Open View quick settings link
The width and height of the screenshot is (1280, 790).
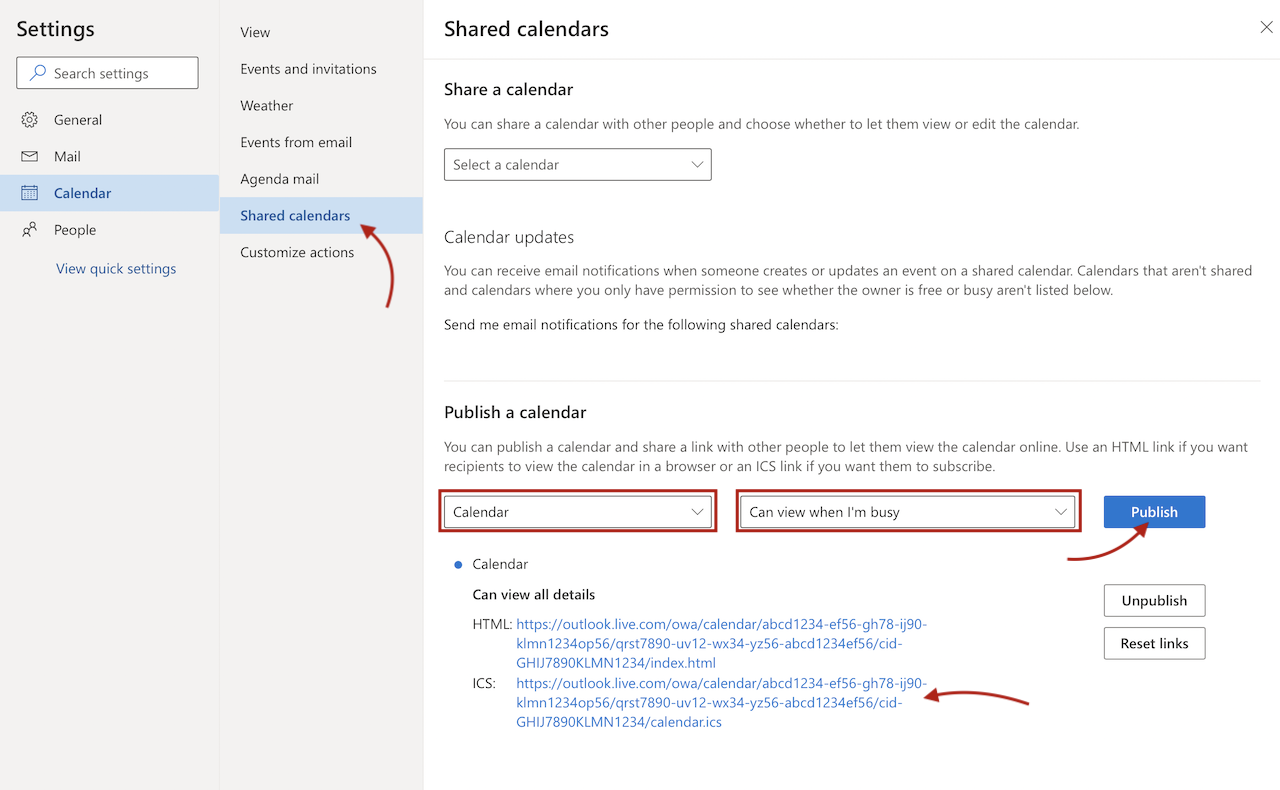pos(116,269)
